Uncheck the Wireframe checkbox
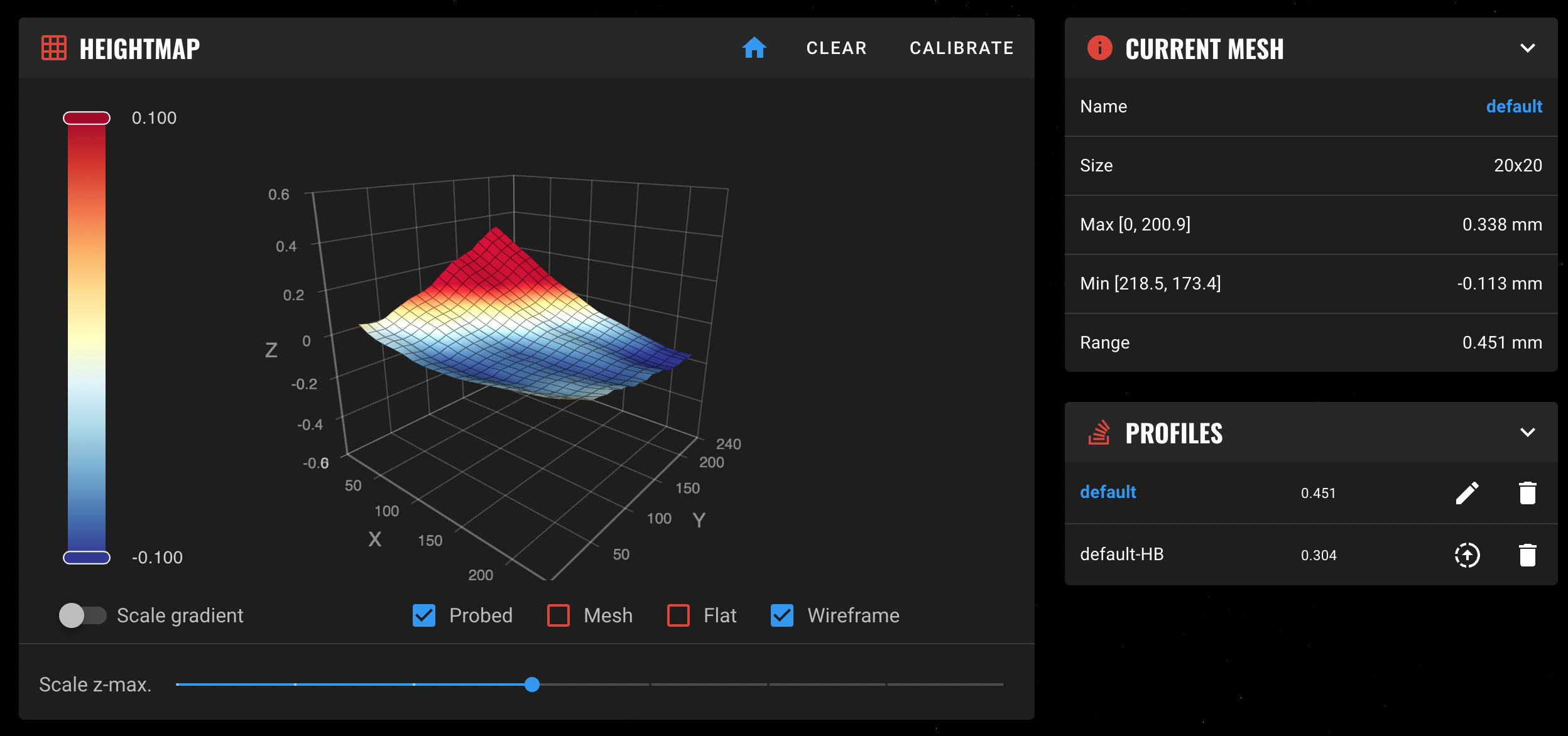 click(x=782, y=615)
